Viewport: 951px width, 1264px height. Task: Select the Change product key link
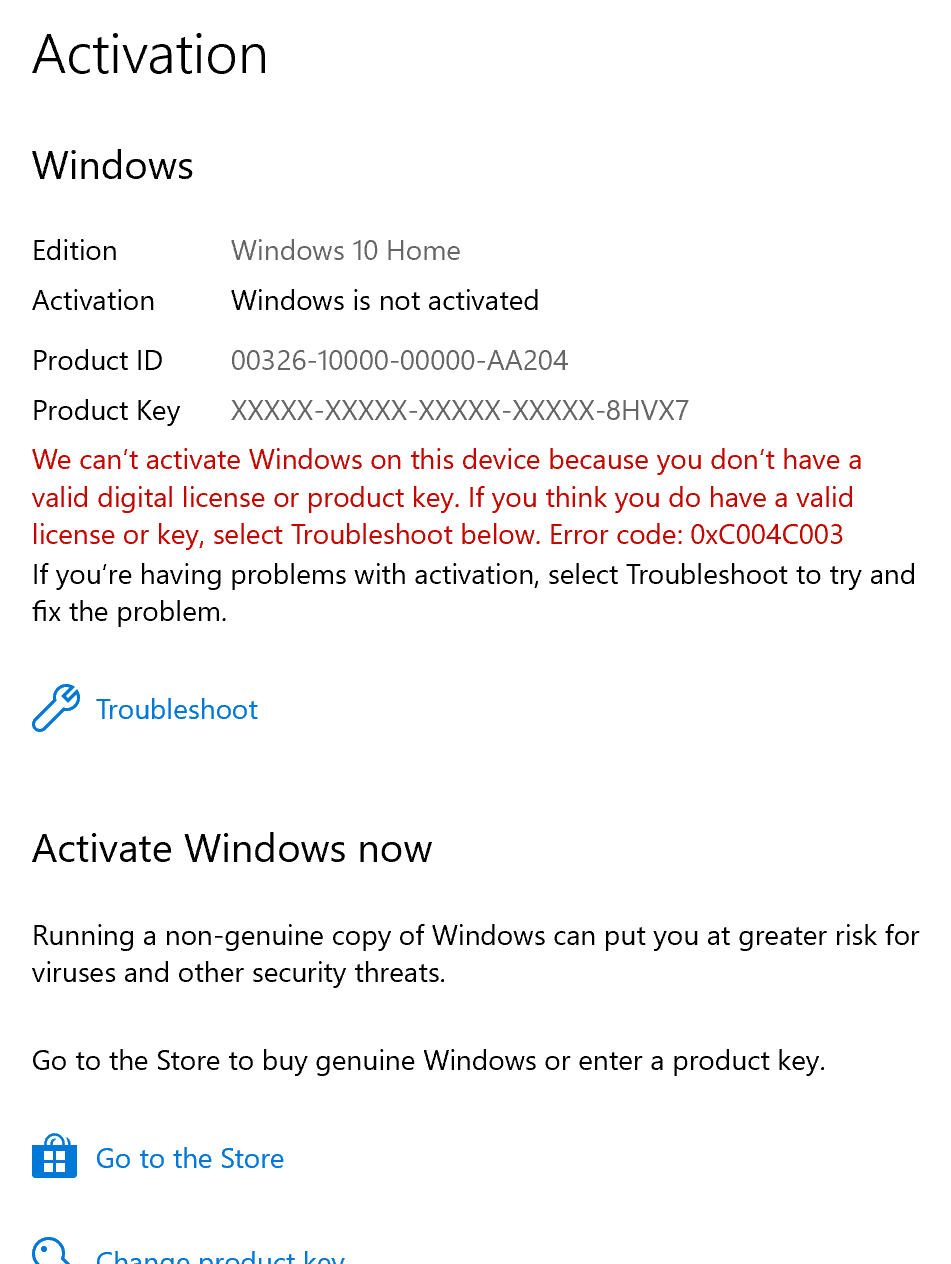220,1256
